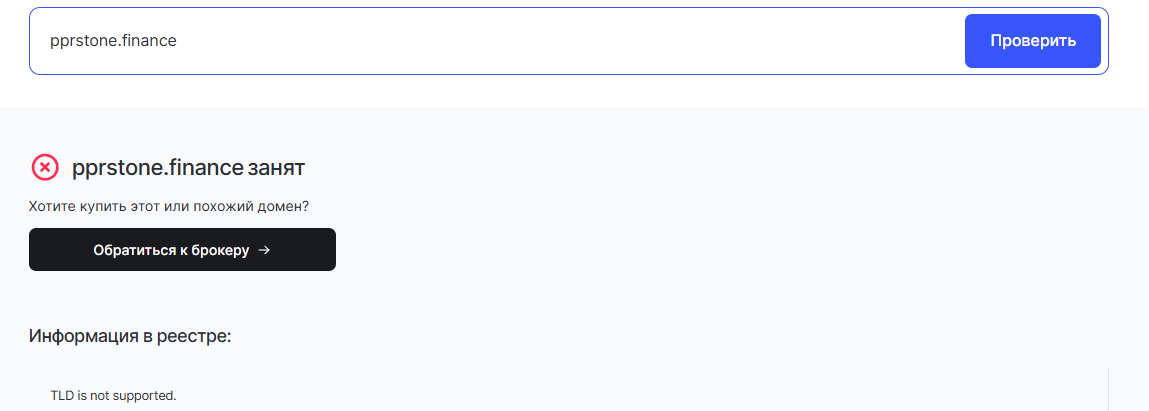Click the arrow icon in broker button
The height and width of the screenshot is (411, 1149).
click(264, 250)
